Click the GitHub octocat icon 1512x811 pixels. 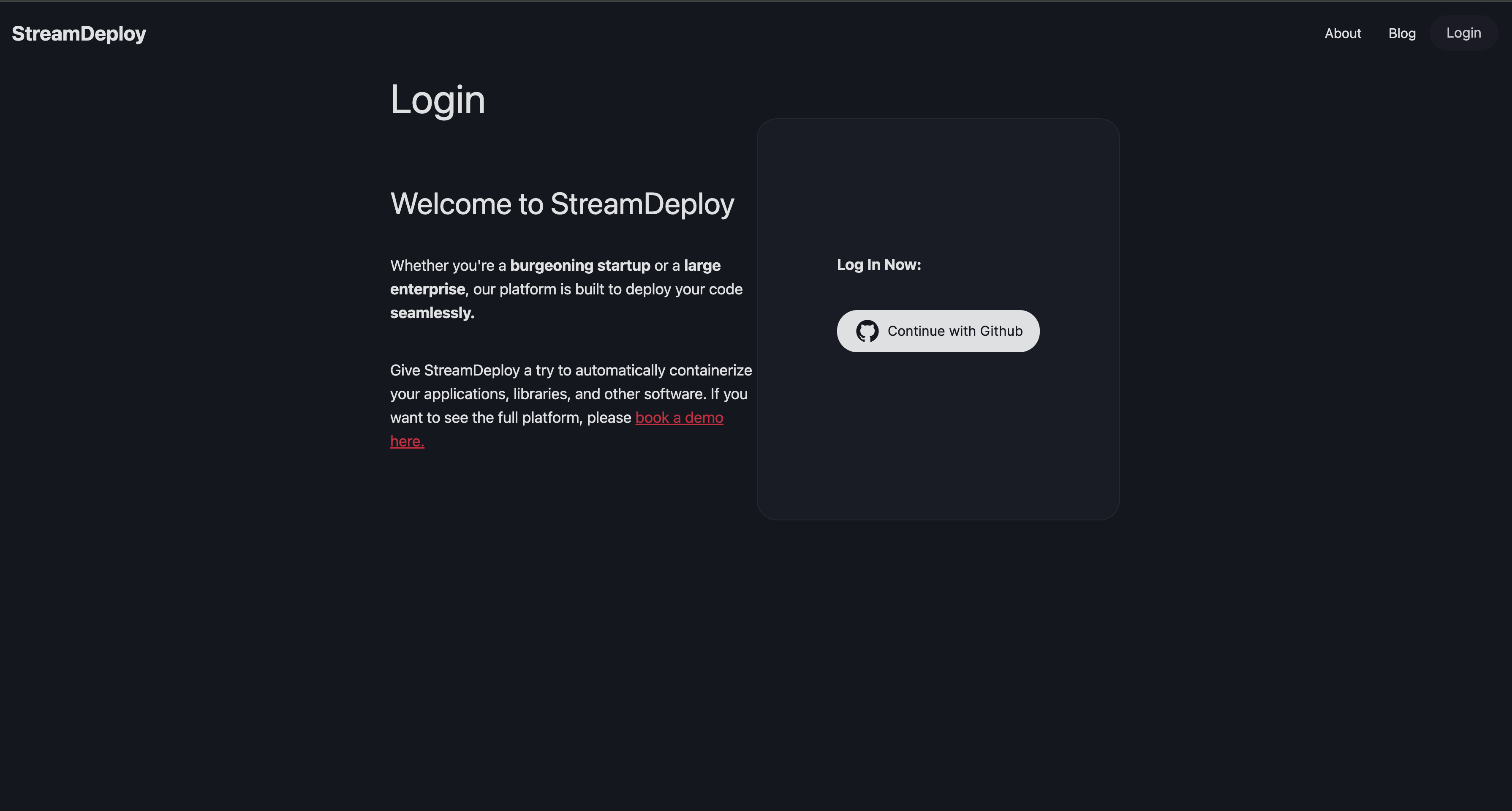[867, 331]
